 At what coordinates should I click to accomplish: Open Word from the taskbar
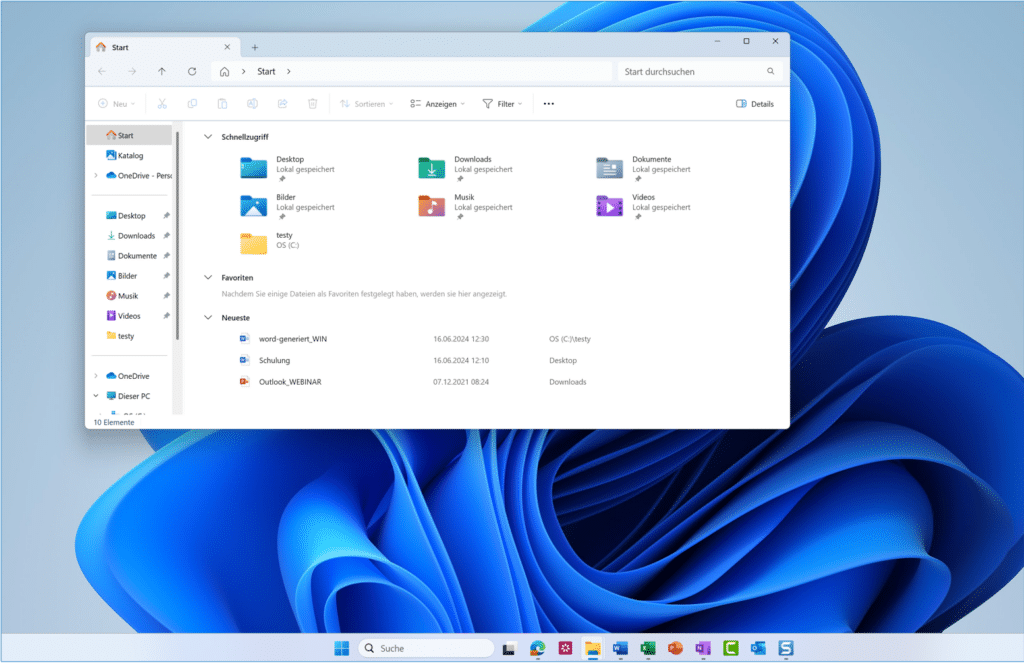pyautogui.click(x=620, y=648)
